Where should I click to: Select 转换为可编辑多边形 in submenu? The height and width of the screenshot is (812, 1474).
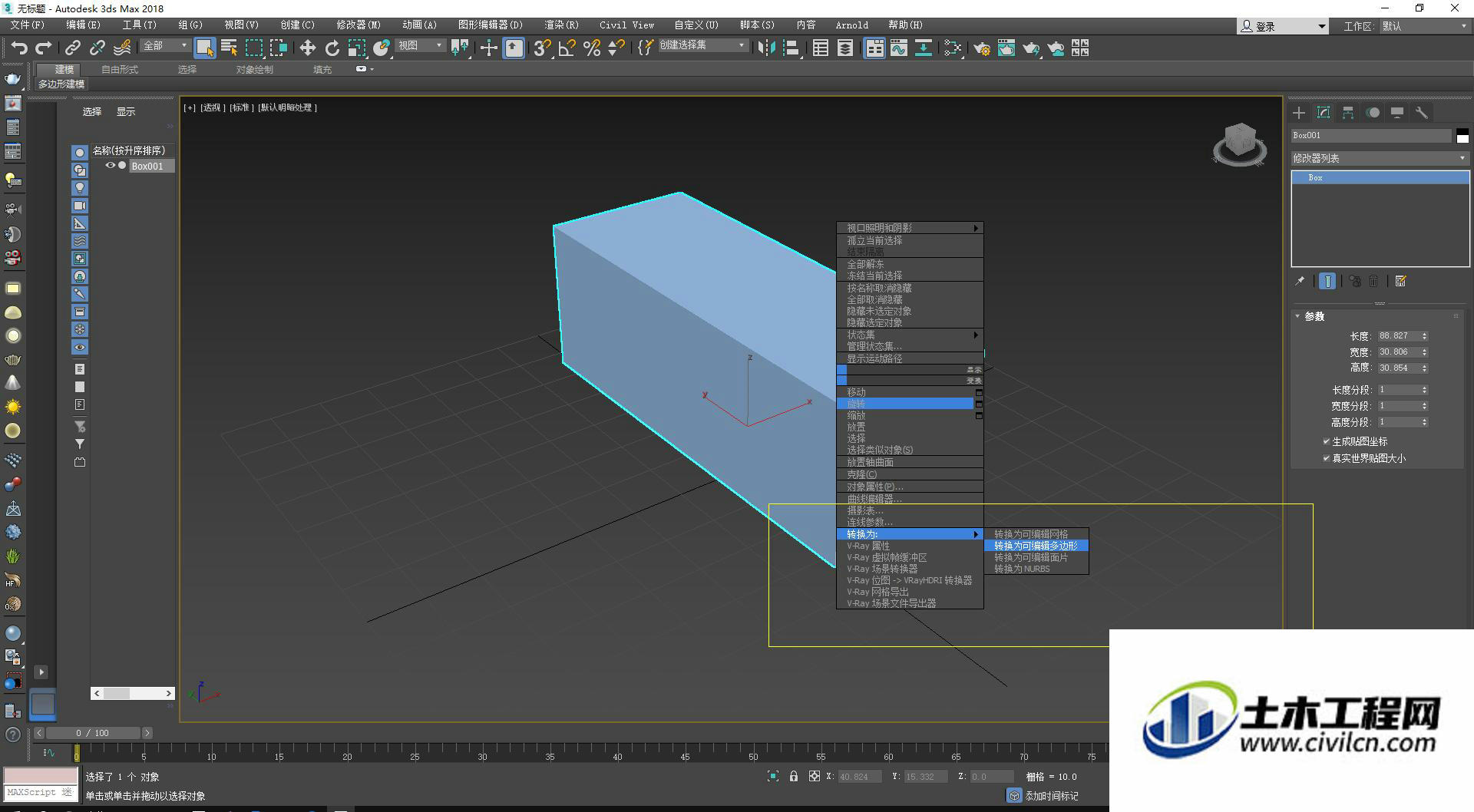[x=1036, y=546]
